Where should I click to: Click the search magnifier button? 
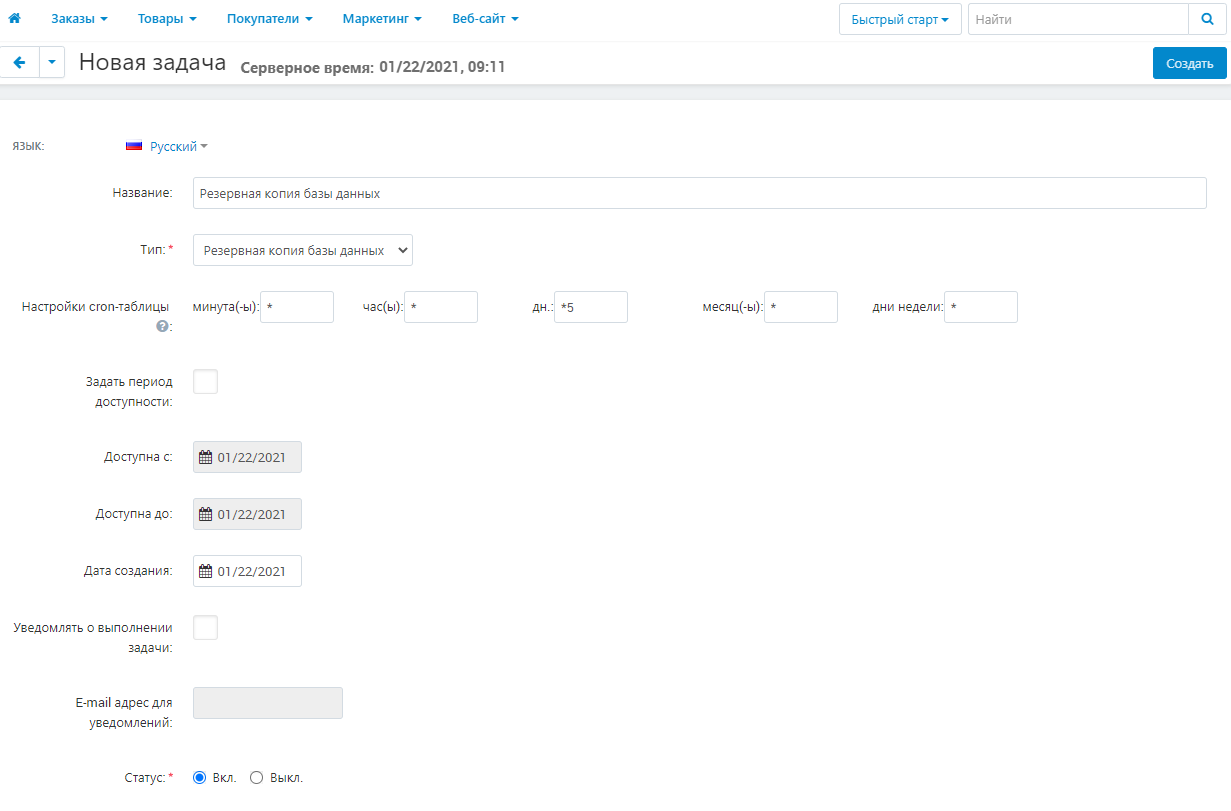click(1207, 19)
